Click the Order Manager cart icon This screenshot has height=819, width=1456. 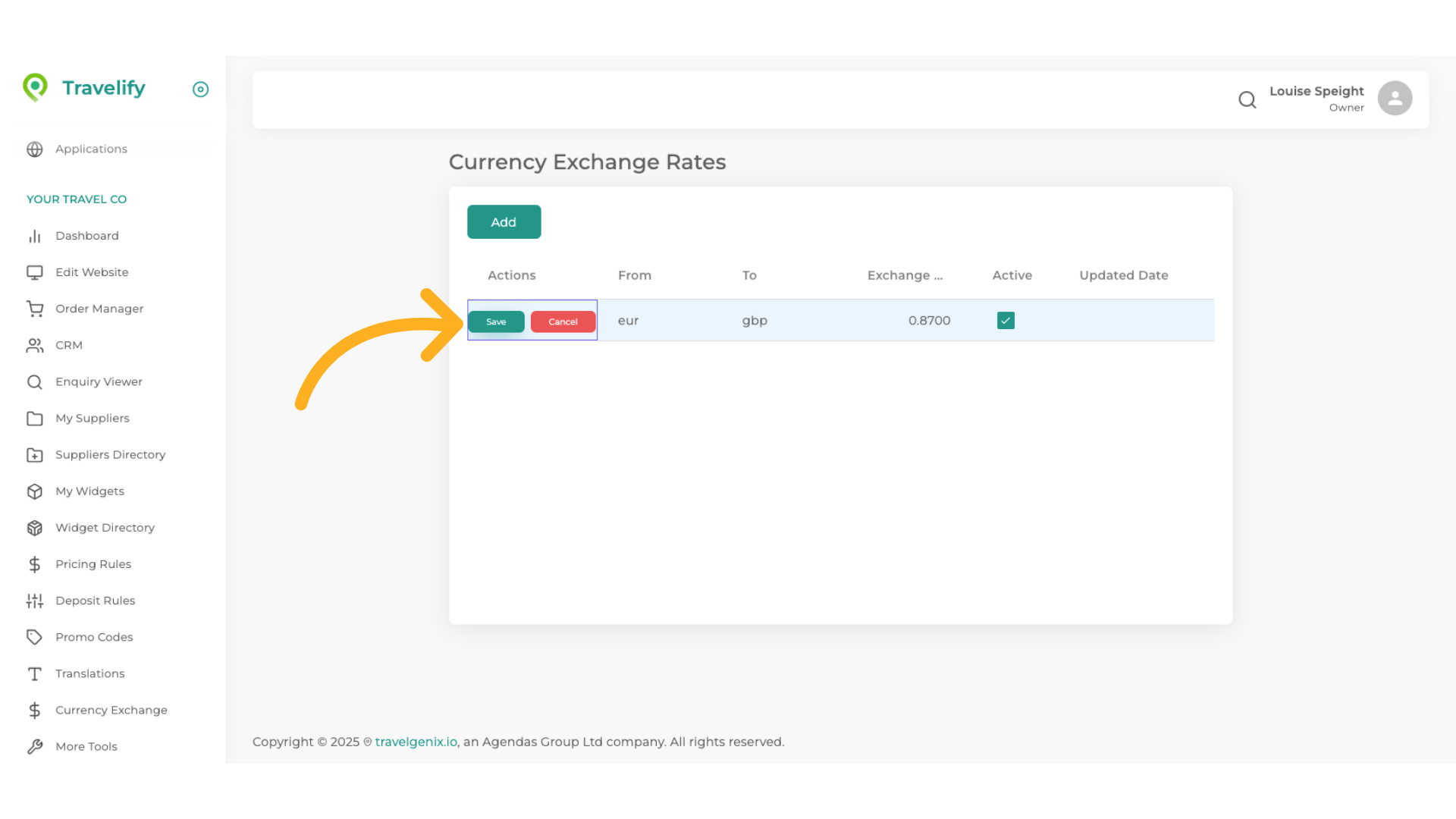[x=35, y=309]
